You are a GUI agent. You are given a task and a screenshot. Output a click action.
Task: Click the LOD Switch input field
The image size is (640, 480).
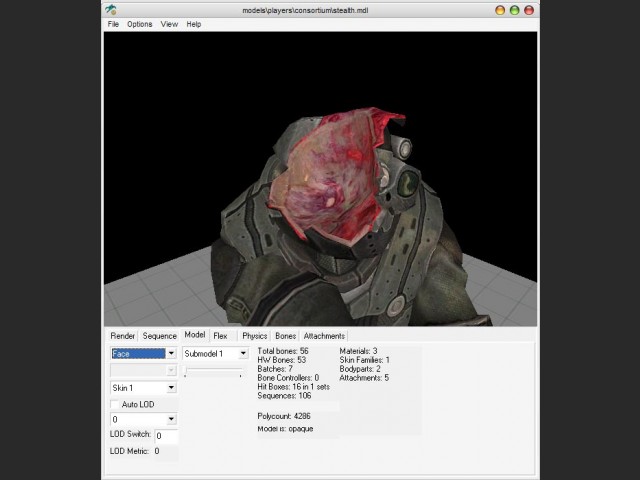[x=166, y=436]
